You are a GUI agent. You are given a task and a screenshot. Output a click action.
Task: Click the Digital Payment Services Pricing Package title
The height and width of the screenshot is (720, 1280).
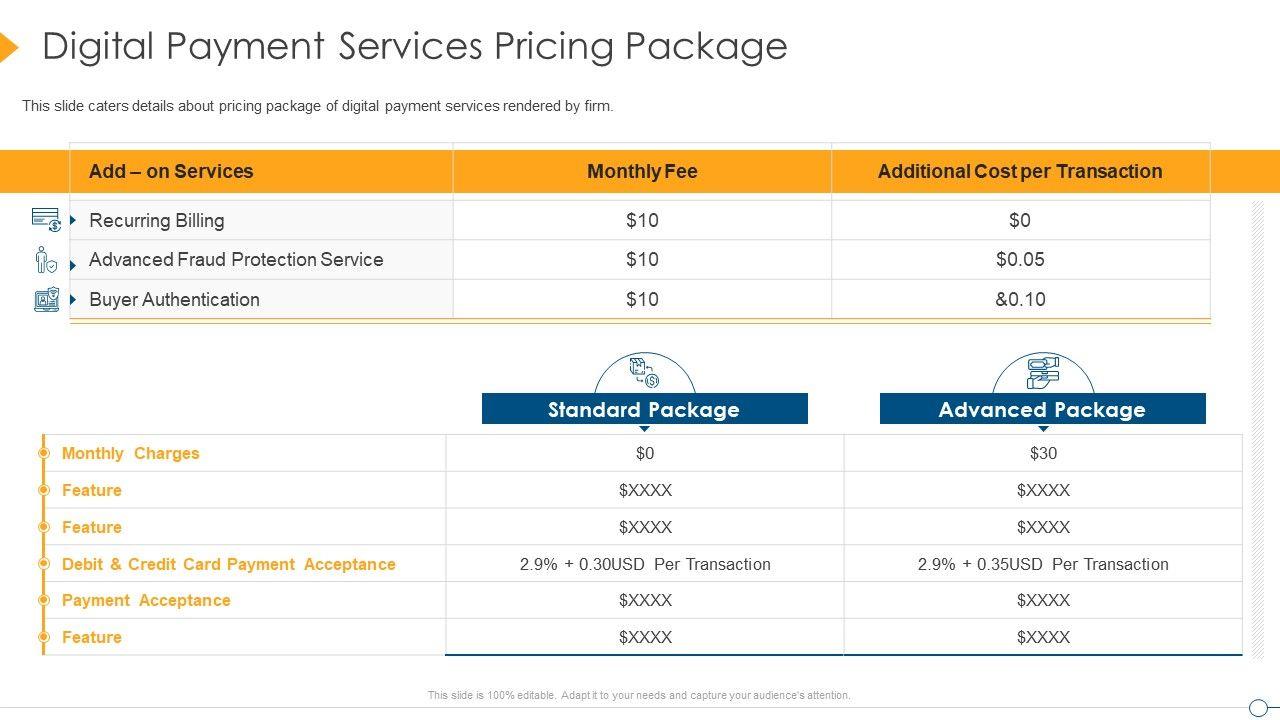[x=415, y=46]
